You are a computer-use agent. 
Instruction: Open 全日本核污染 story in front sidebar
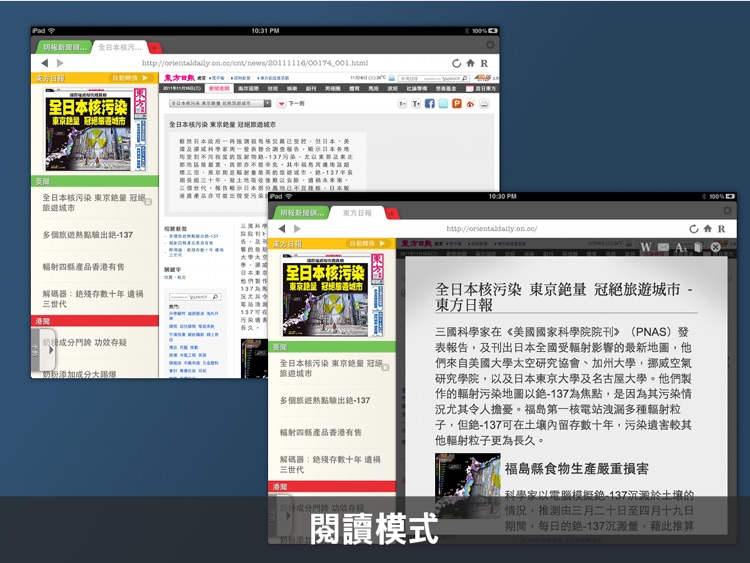[331, 368]
